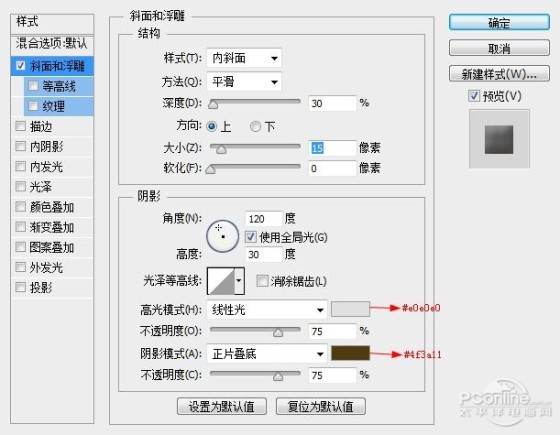Click the layer style preview square
Image resolution: width=560 pixels, height=435 pixels.
499,139
